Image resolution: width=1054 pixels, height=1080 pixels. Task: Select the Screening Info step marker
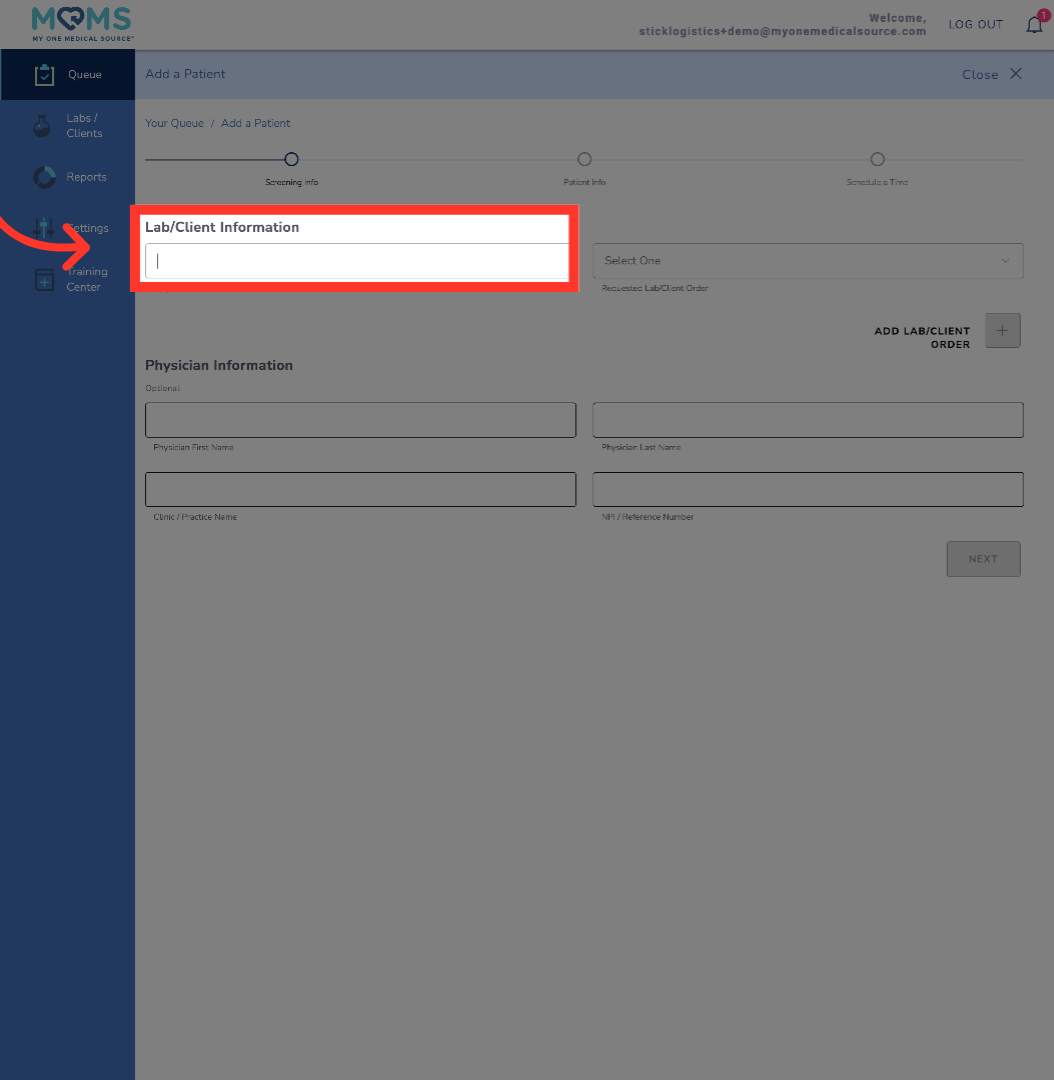tap(291, 159)
